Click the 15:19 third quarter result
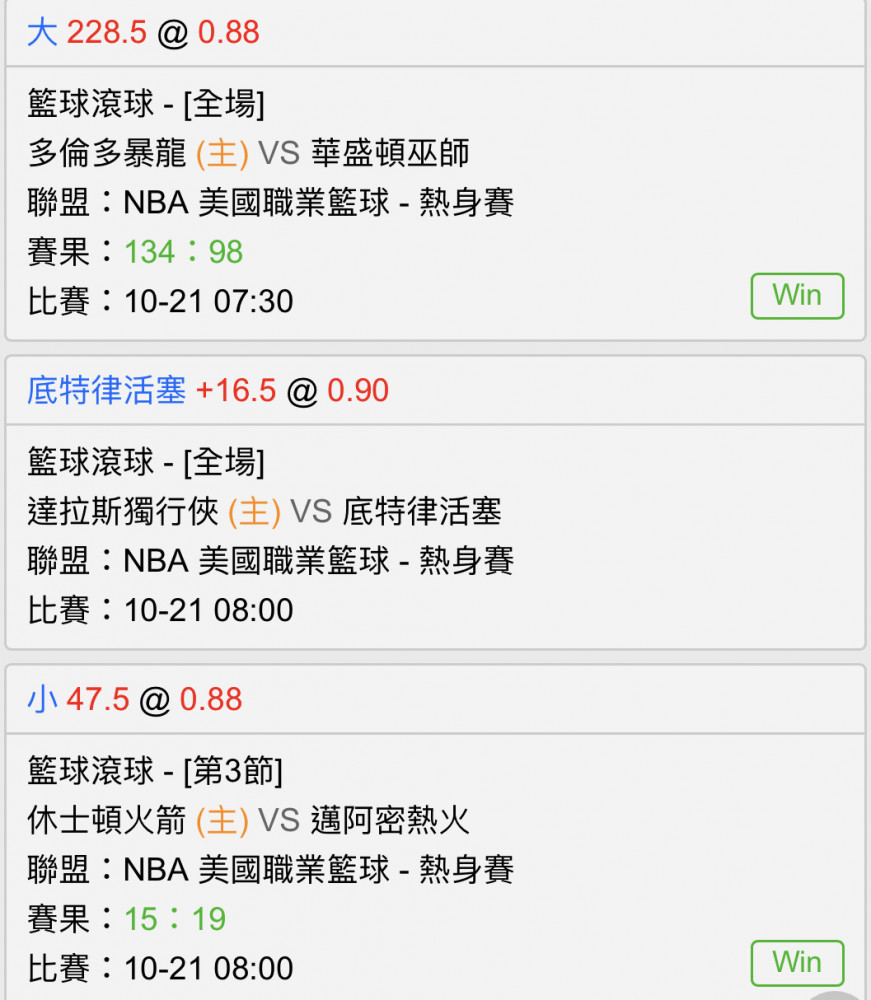The image size is (871, 1000). (175, 919)
